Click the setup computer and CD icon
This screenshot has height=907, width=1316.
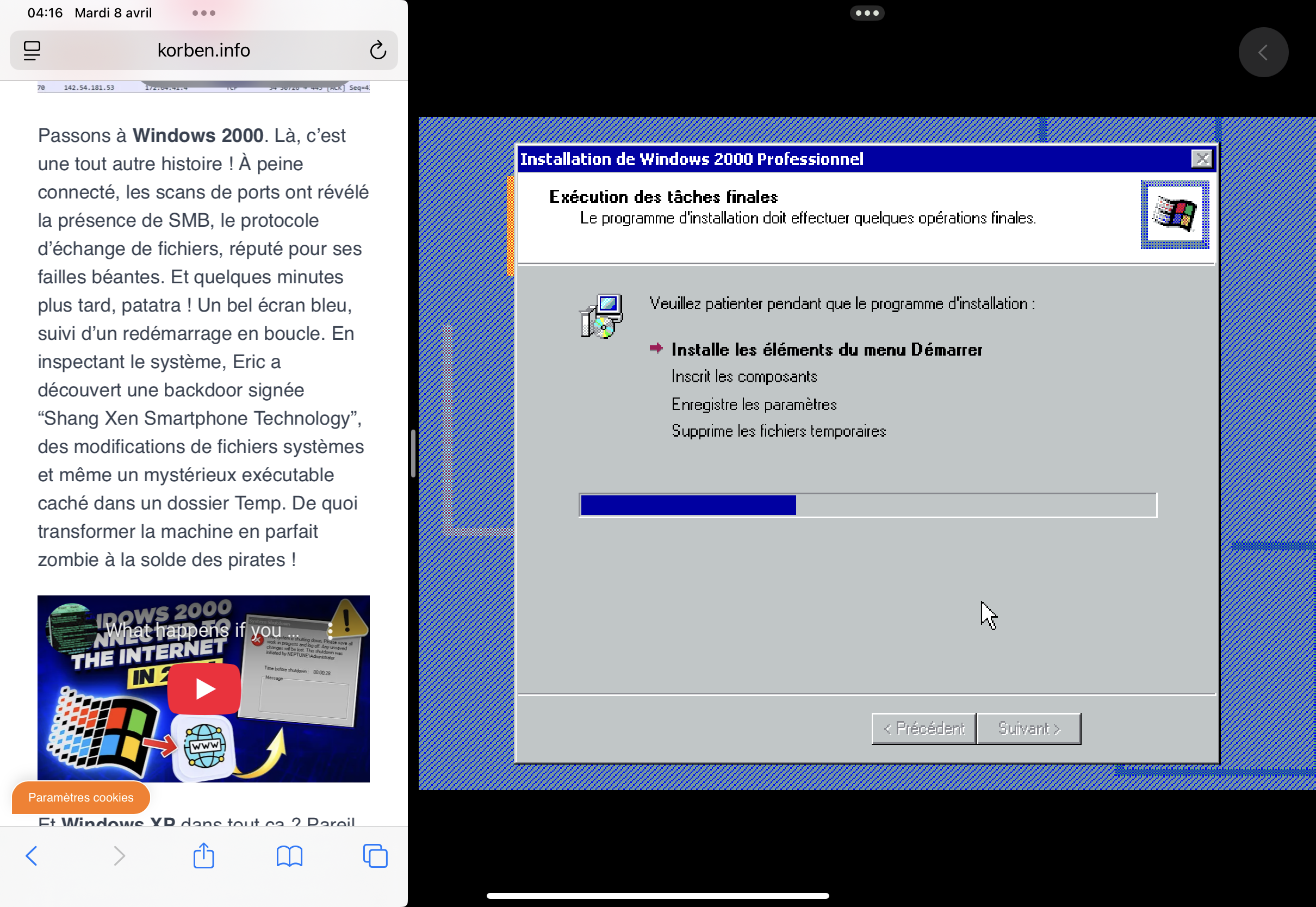(x=601, y=316)
